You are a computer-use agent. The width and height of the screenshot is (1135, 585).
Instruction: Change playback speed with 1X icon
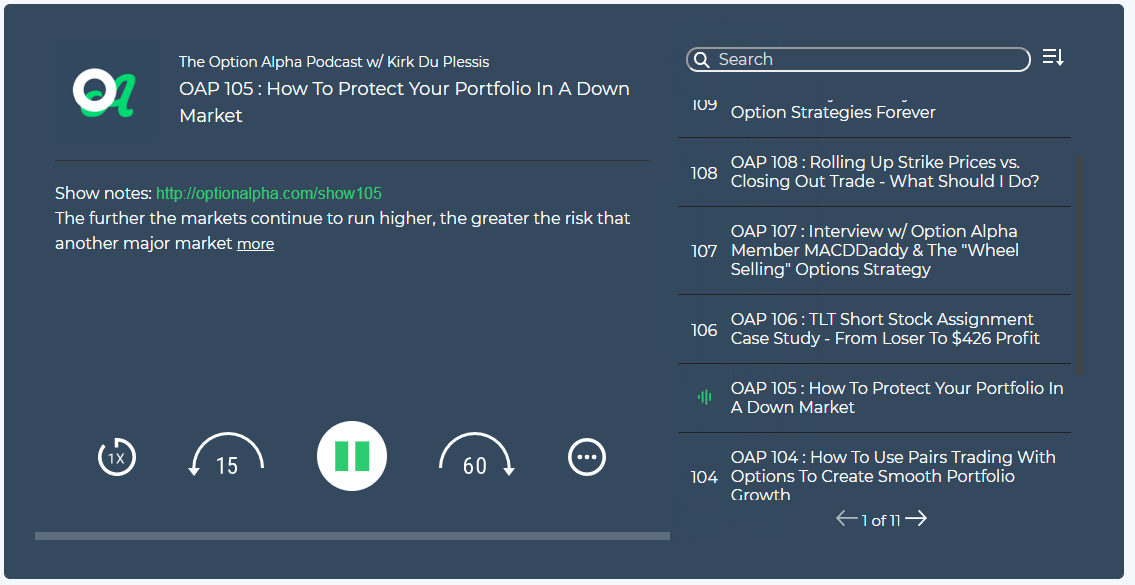(117, 458)
